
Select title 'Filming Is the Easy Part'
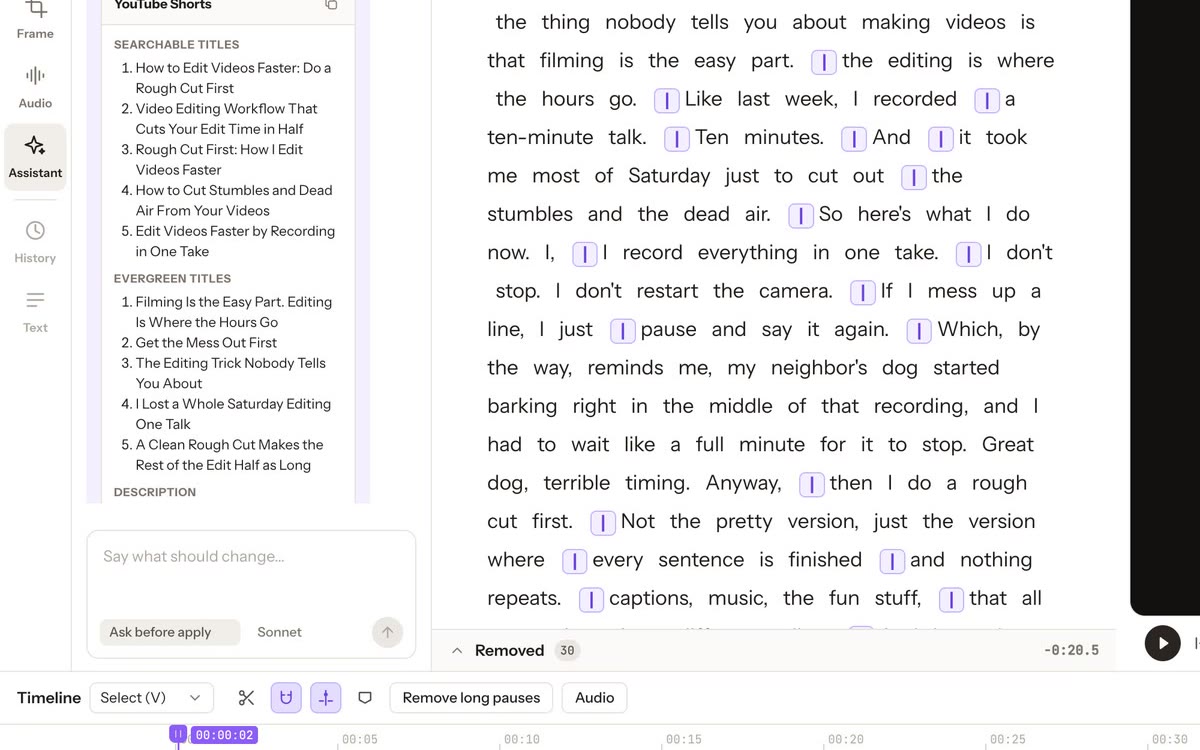[234, 312]
